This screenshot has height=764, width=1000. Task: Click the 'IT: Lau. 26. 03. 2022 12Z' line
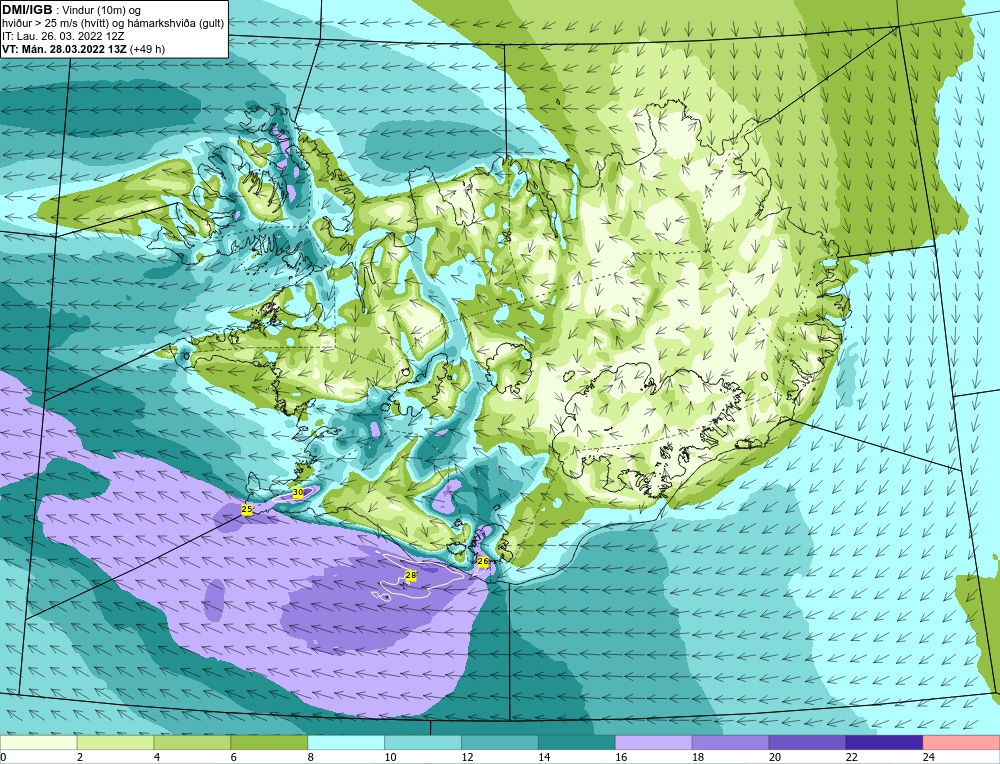[63, 36]
